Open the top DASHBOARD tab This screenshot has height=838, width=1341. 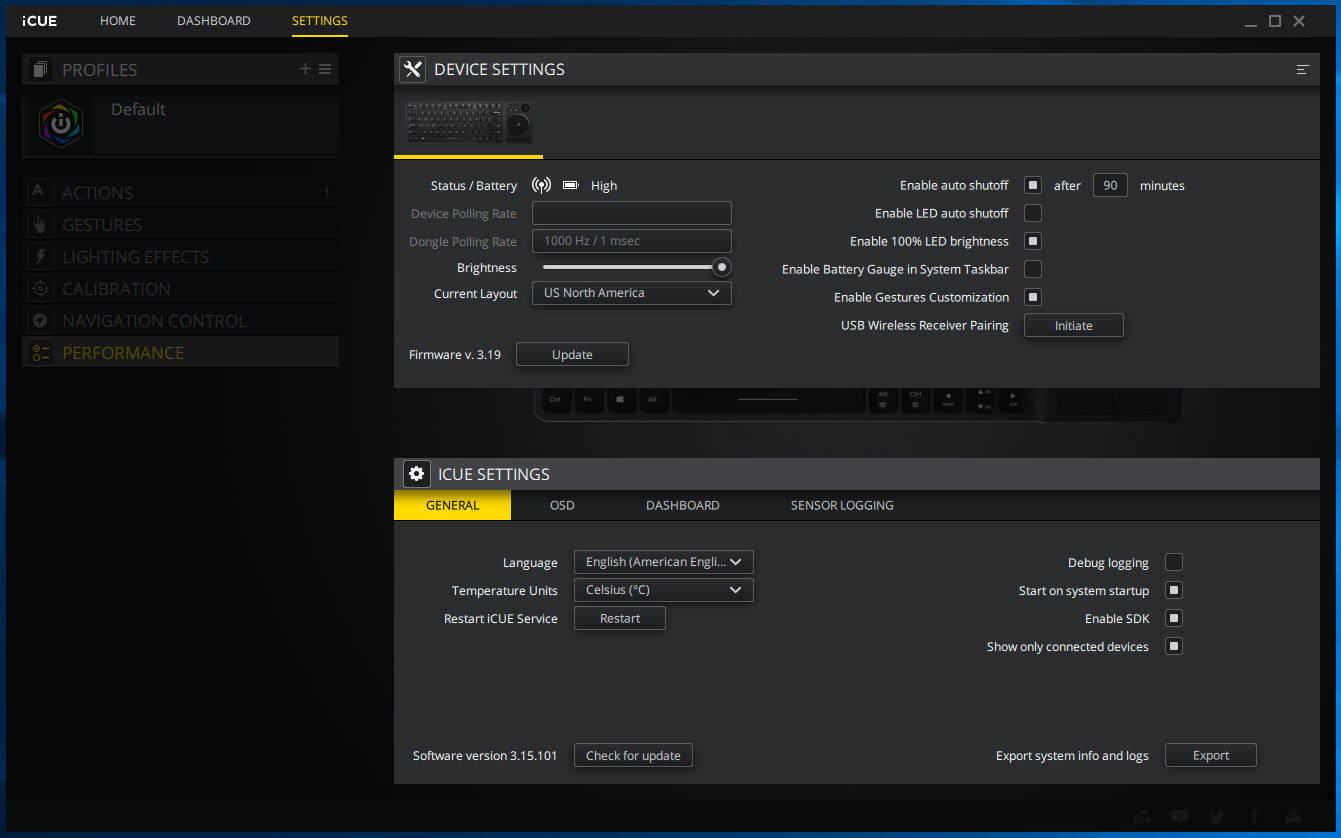coord(214,21)
